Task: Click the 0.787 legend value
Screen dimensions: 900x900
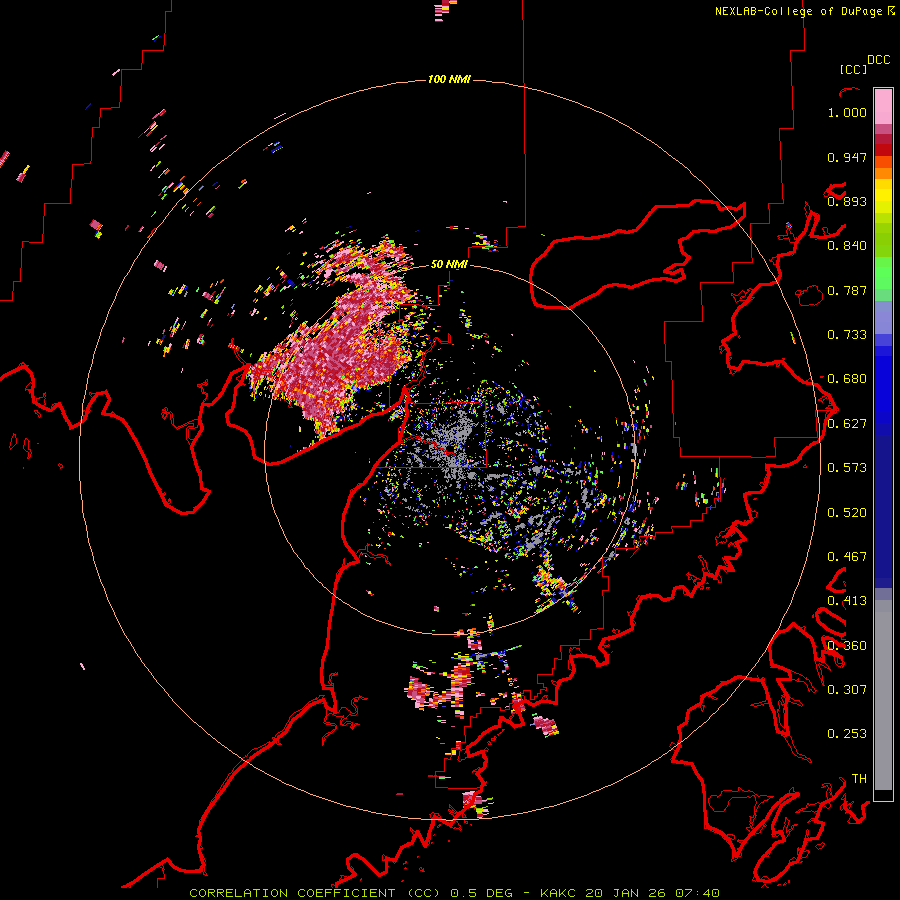Action: 847,290
